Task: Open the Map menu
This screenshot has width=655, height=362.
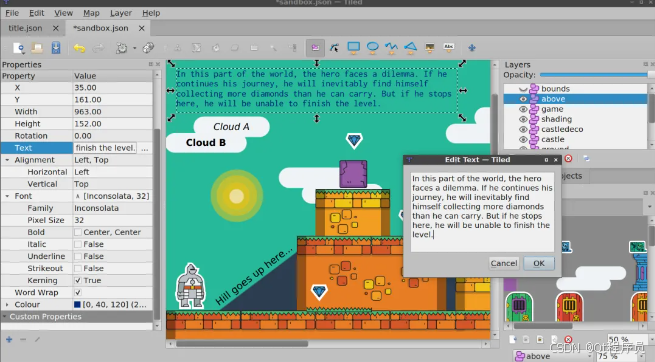Action: (x=91, y=13)
